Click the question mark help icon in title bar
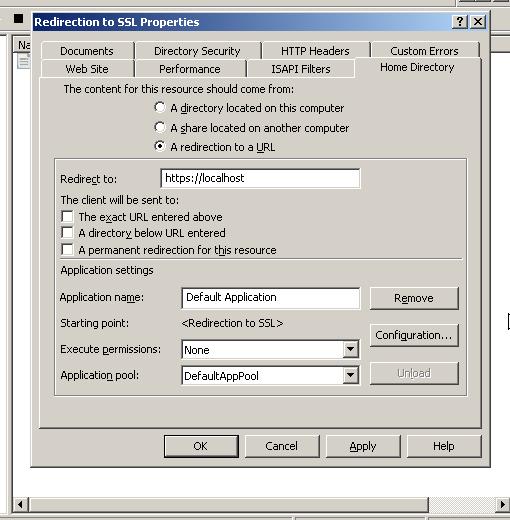 coord(460,22)
